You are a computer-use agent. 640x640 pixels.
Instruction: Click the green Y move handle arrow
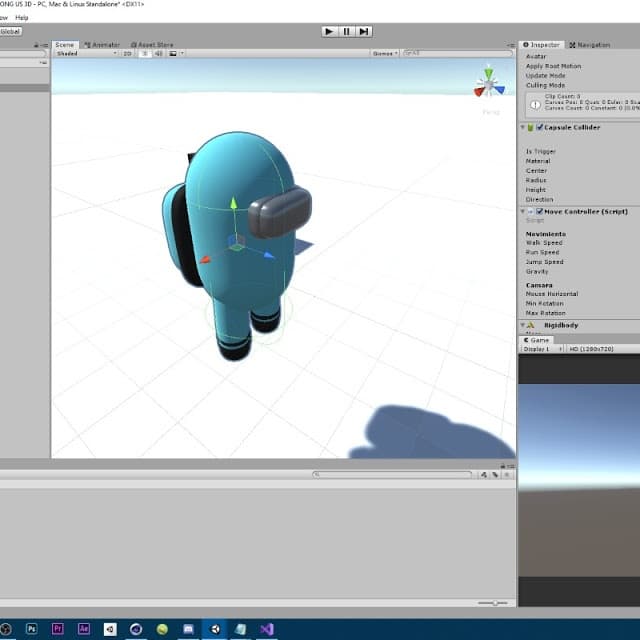pos(233,202)
